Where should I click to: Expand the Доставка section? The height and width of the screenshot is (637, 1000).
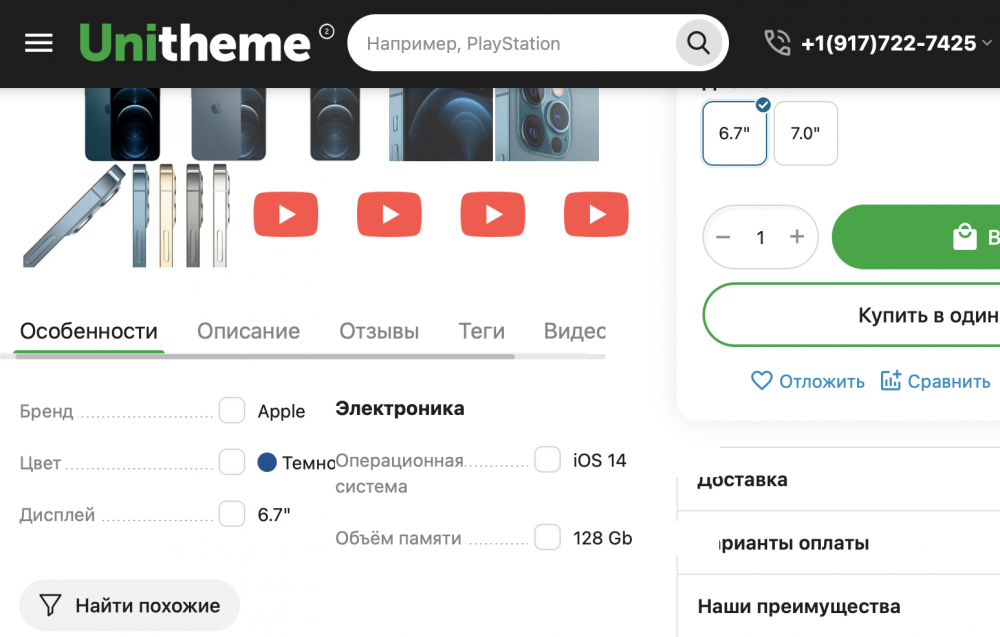click(x=742, y=479)
